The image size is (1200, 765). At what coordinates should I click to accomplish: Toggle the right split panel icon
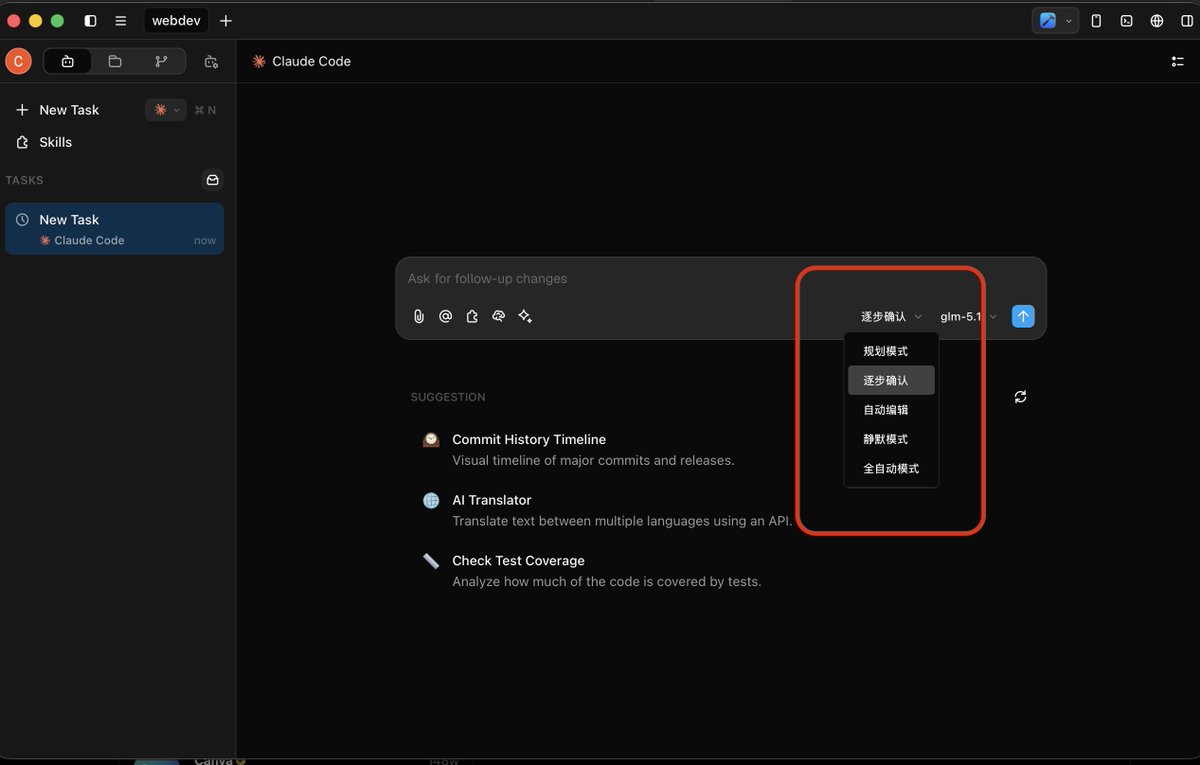click(1186, 20)
